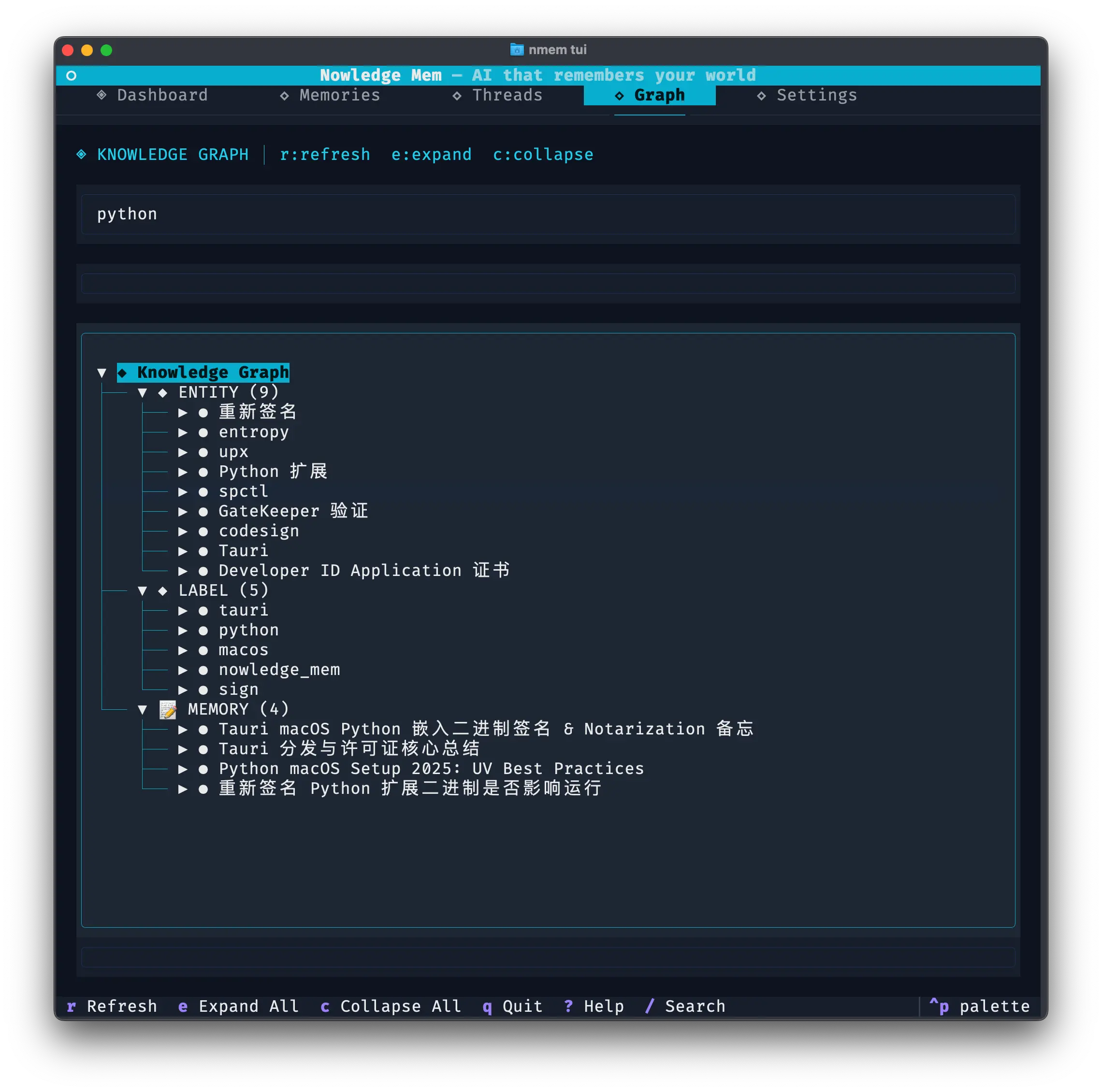Click the diamond icon before ENTITY (9)

pyautogui.click(x=162, y=392)
